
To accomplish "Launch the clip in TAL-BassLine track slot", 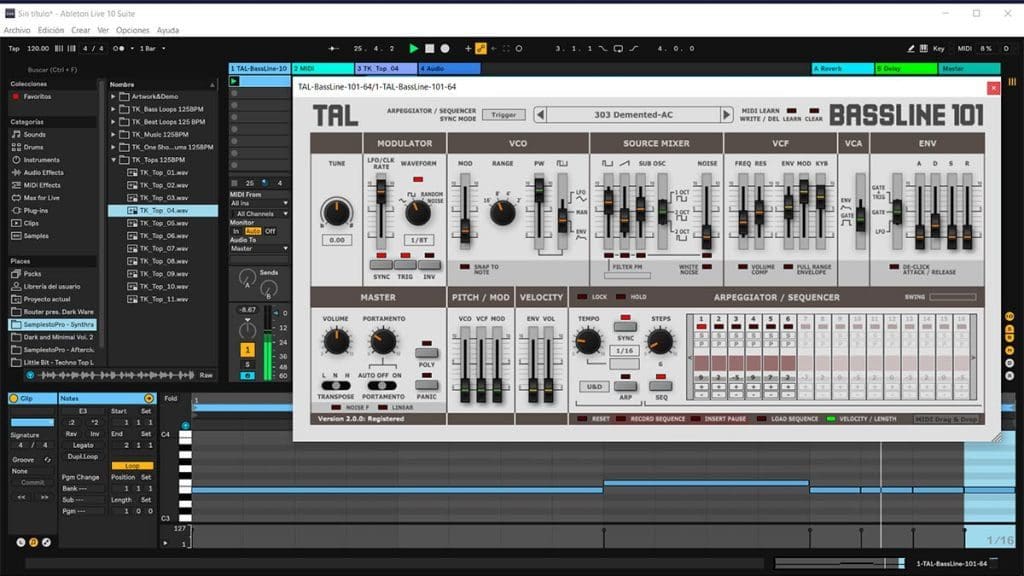I will [234, 81].
